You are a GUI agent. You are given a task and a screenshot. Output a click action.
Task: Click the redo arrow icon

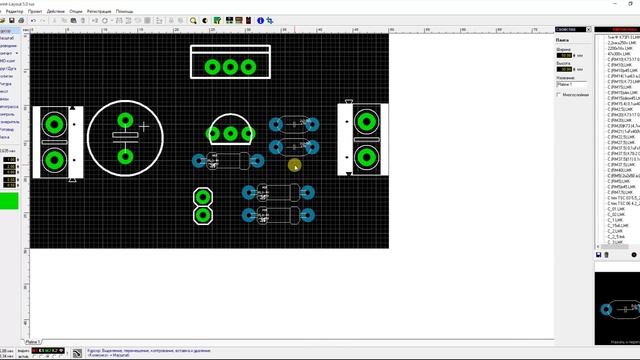43,20
